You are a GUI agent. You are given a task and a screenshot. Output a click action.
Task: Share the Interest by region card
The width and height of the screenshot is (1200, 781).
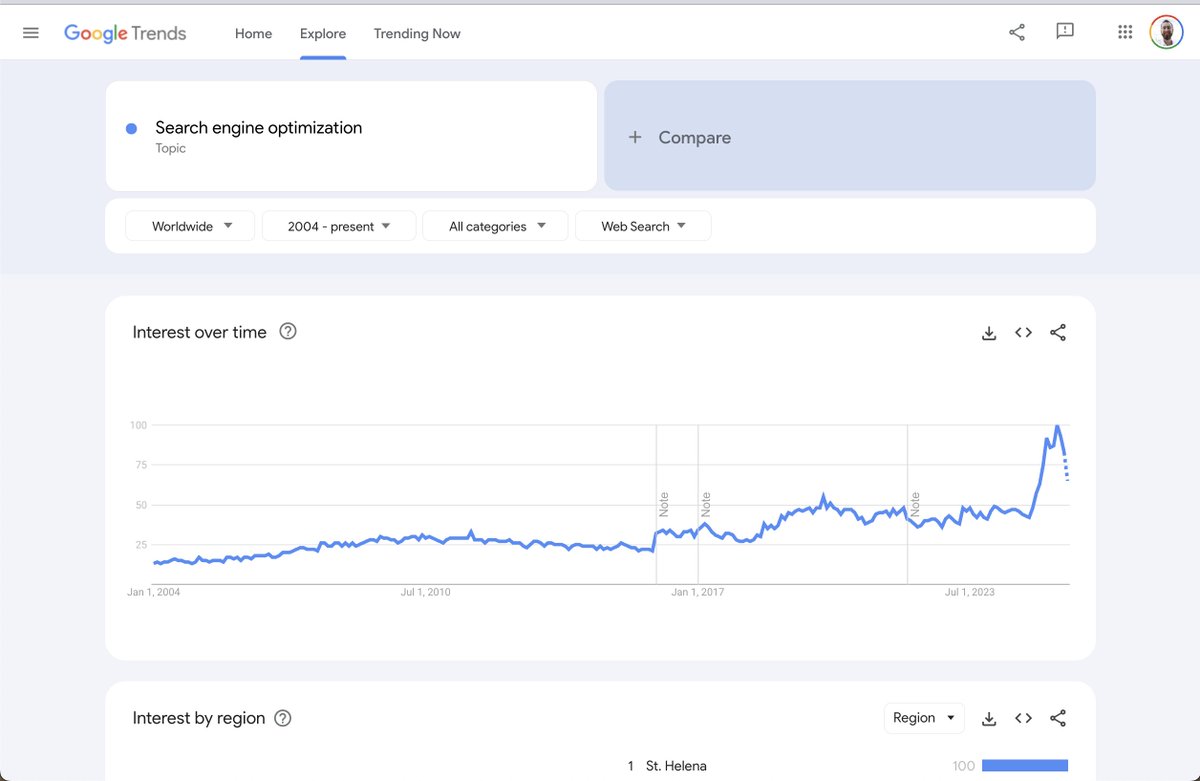pyautogui.click(x=1058, y=718)
